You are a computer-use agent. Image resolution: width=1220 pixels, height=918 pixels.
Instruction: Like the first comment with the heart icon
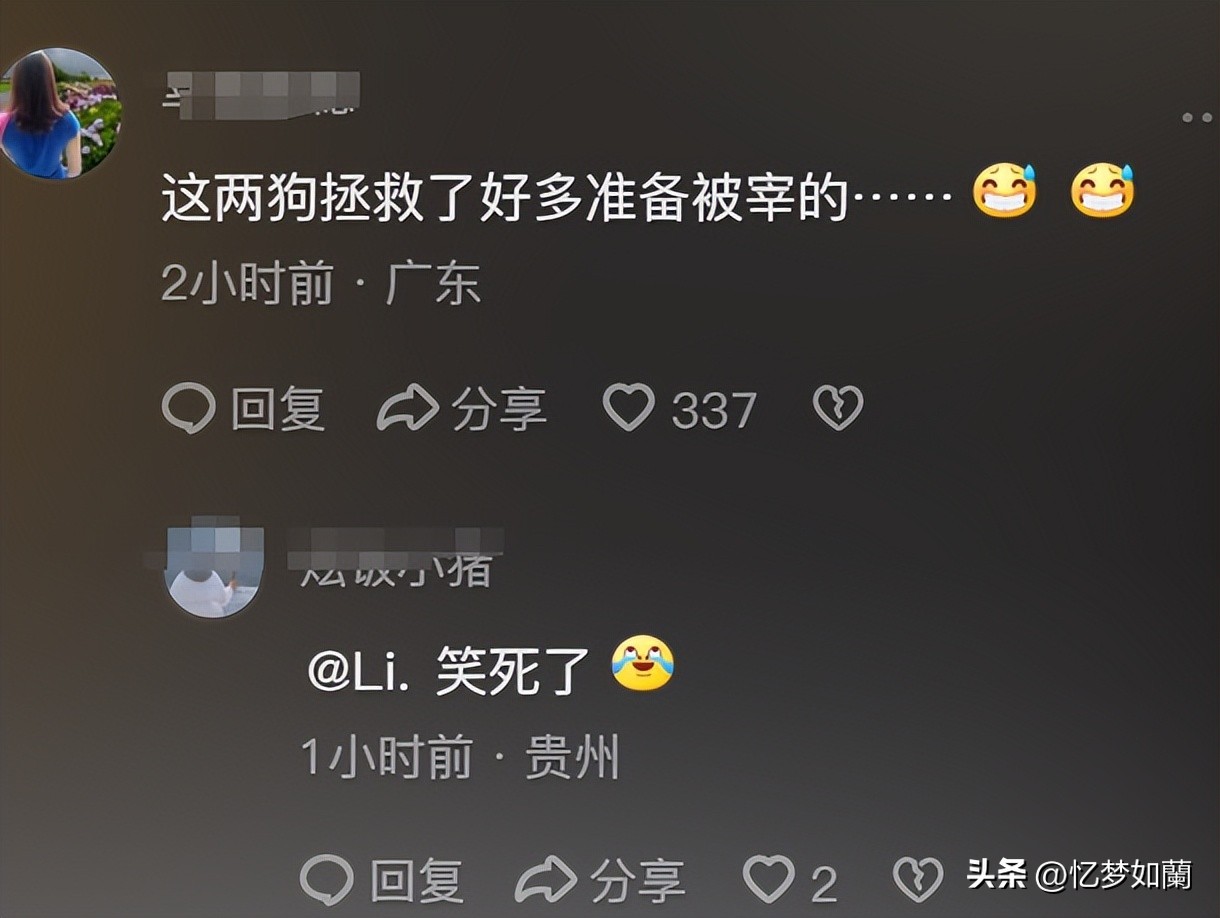[x=629, y=408]
